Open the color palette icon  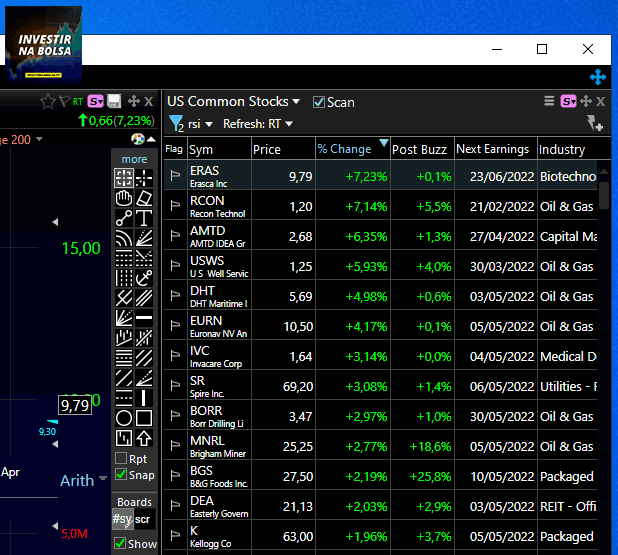[138, 139]
